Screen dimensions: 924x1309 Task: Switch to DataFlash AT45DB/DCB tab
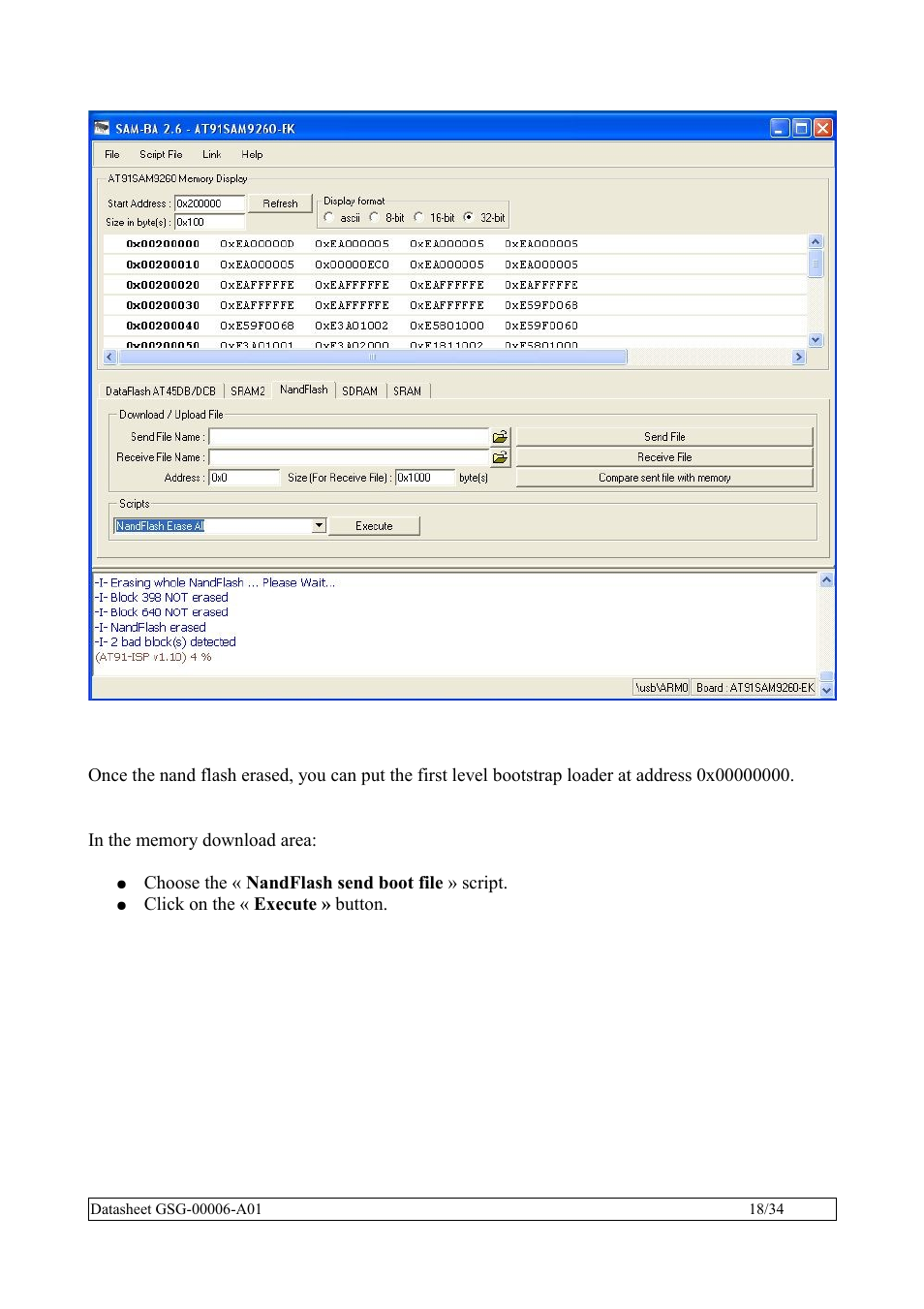click(x=161, y=391)
